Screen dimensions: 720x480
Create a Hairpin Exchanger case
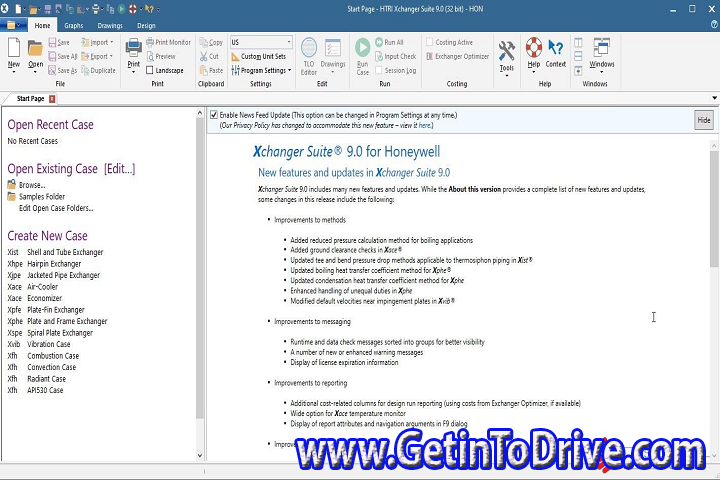coord(44,264)
